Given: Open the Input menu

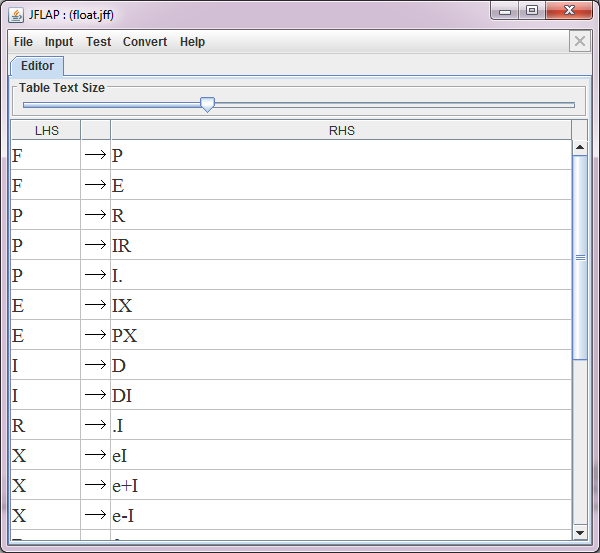Looking at the screenshot, I should (x=59, y=42).
